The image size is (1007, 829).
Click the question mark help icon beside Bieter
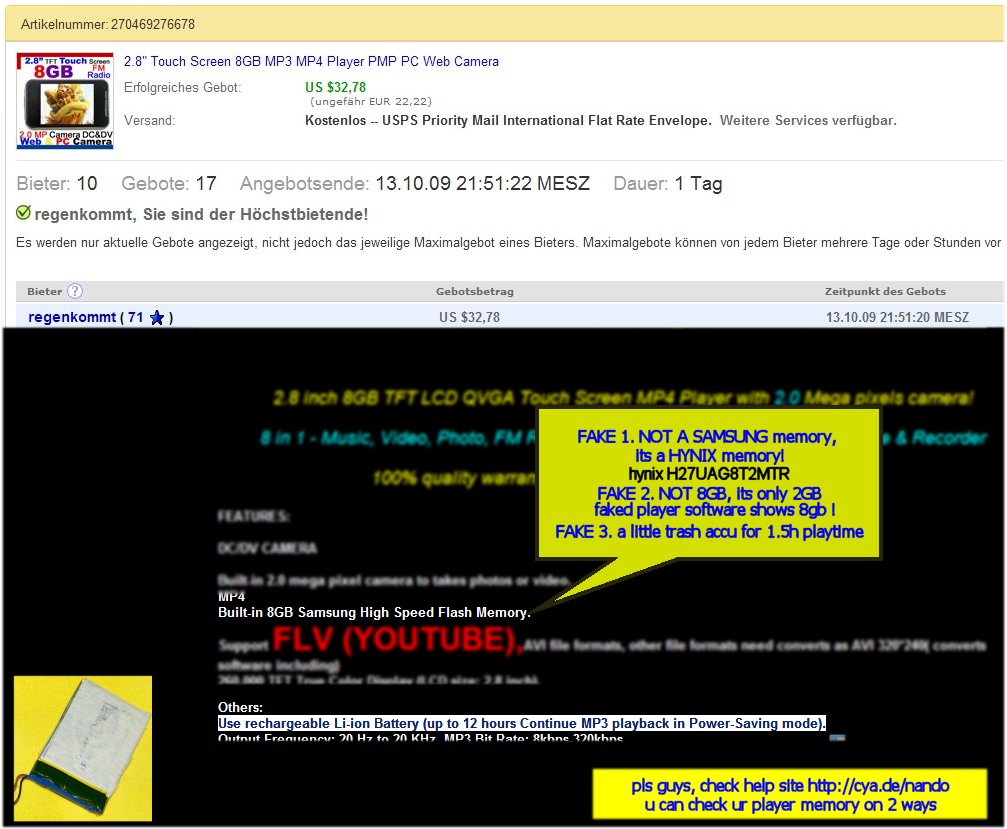[75, 292]
